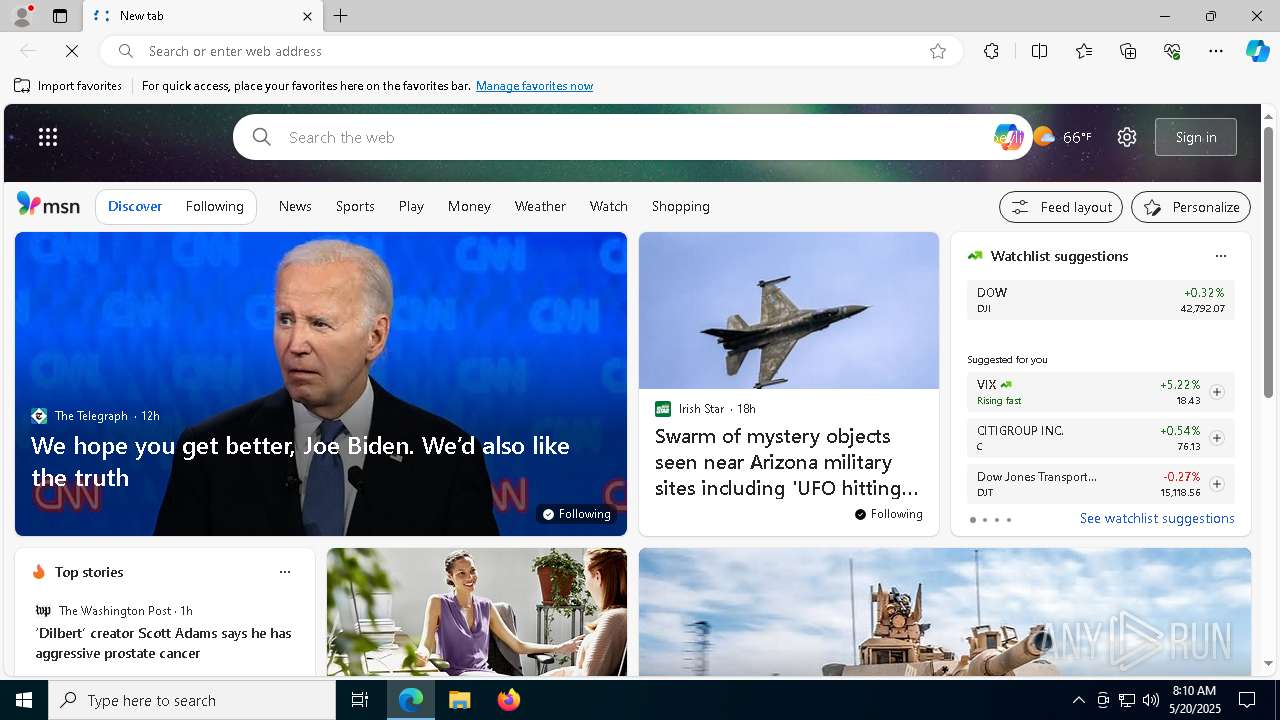This screenshot has height=720, width=1280.
Task: Select first watchlist carousel dot
Action: tap(972, 520)
